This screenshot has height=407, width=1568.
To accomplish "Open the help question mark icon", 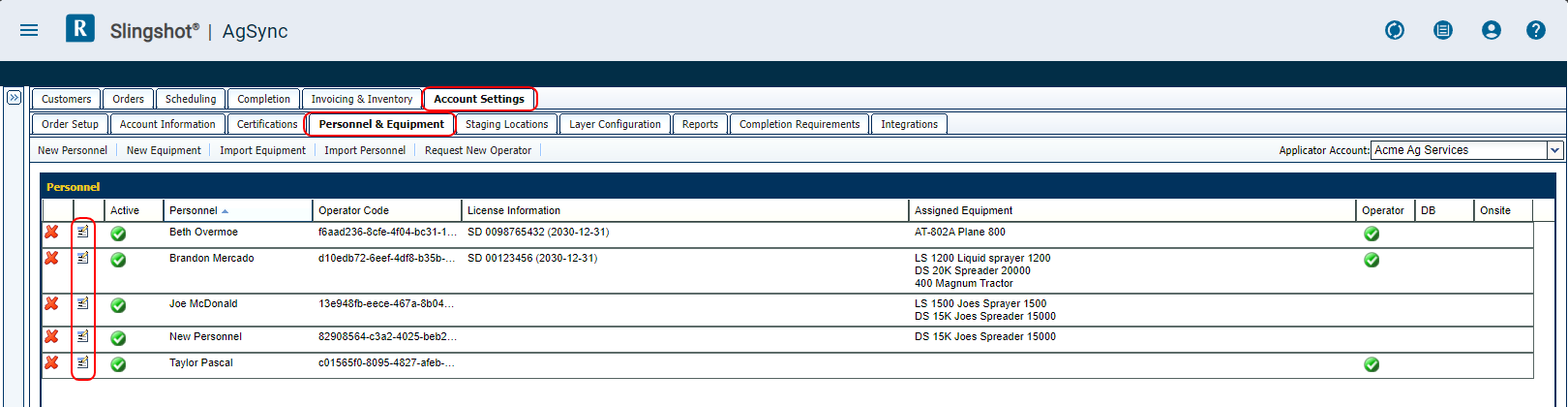I will coord(1536,30).
